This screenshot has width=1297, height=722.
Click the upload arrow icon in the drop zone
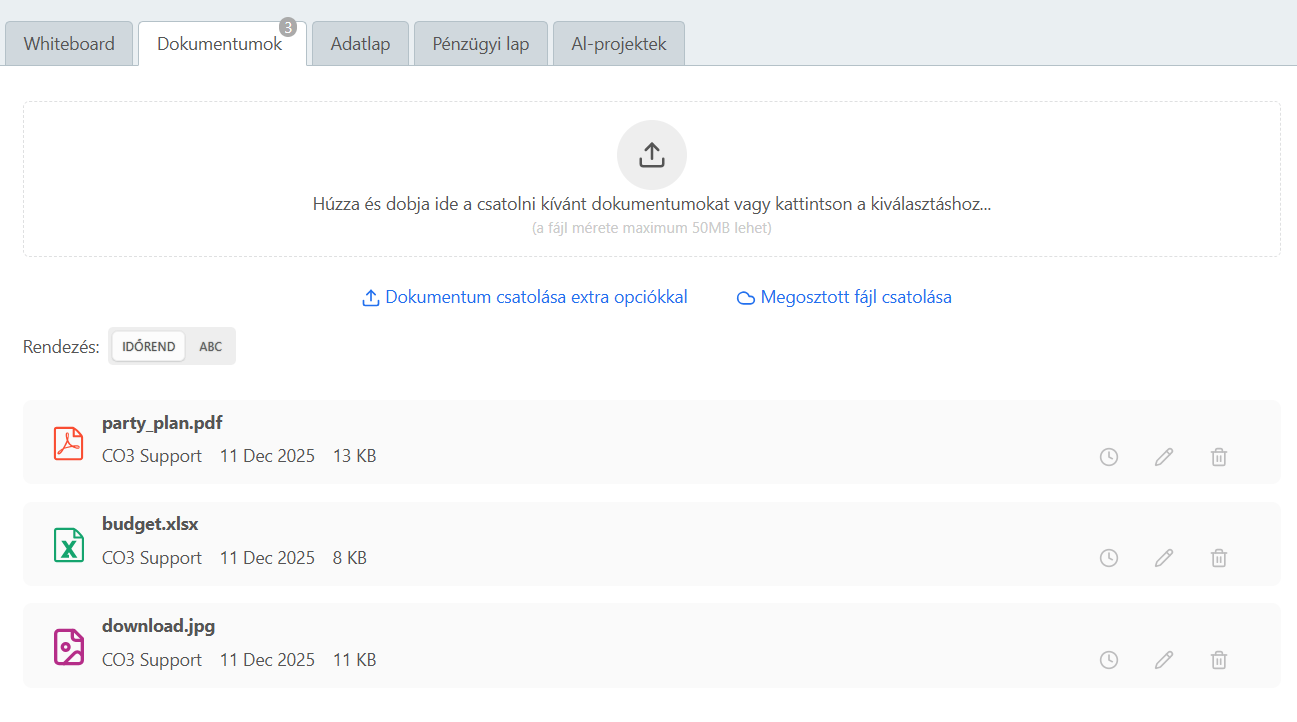point(651,154)
